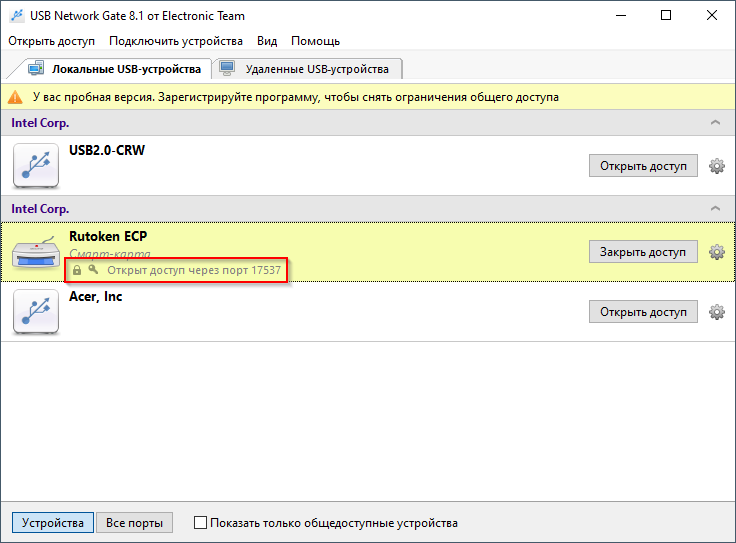Click the trial version warning triangle icon

coord(15,97)
